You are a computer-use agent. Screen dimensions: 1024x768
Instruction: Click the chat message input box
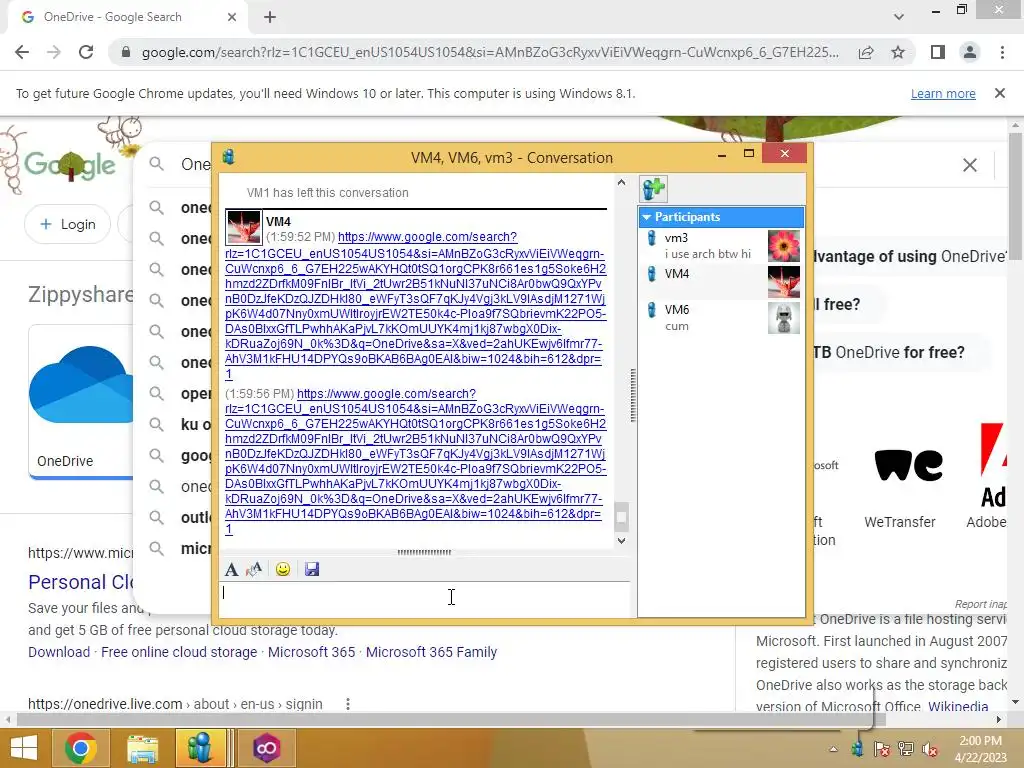pos(424,599)
